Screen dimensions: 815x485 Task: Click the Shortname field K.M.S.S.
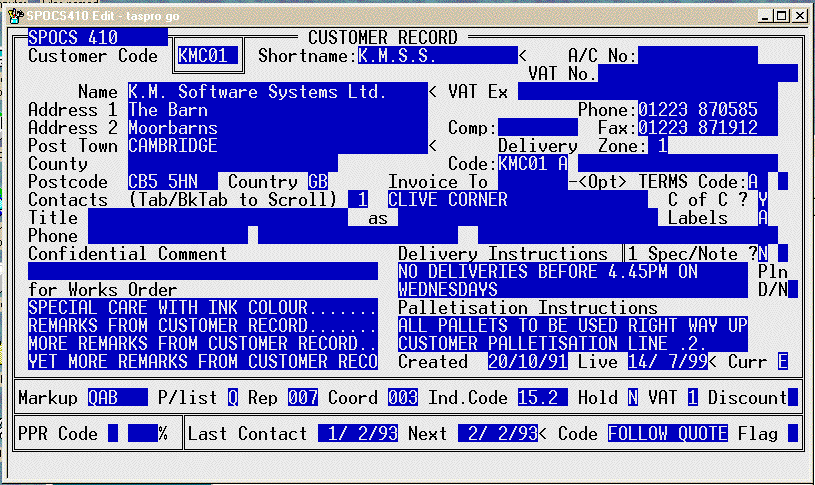click(x=437, y=56)
